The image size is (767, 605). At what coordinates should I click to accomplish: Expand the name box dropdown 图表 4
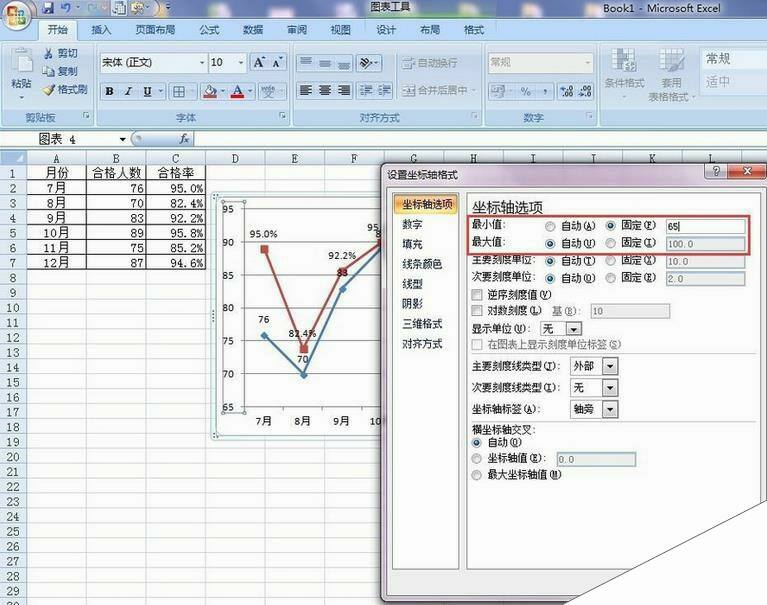click(x=122, y=139)
